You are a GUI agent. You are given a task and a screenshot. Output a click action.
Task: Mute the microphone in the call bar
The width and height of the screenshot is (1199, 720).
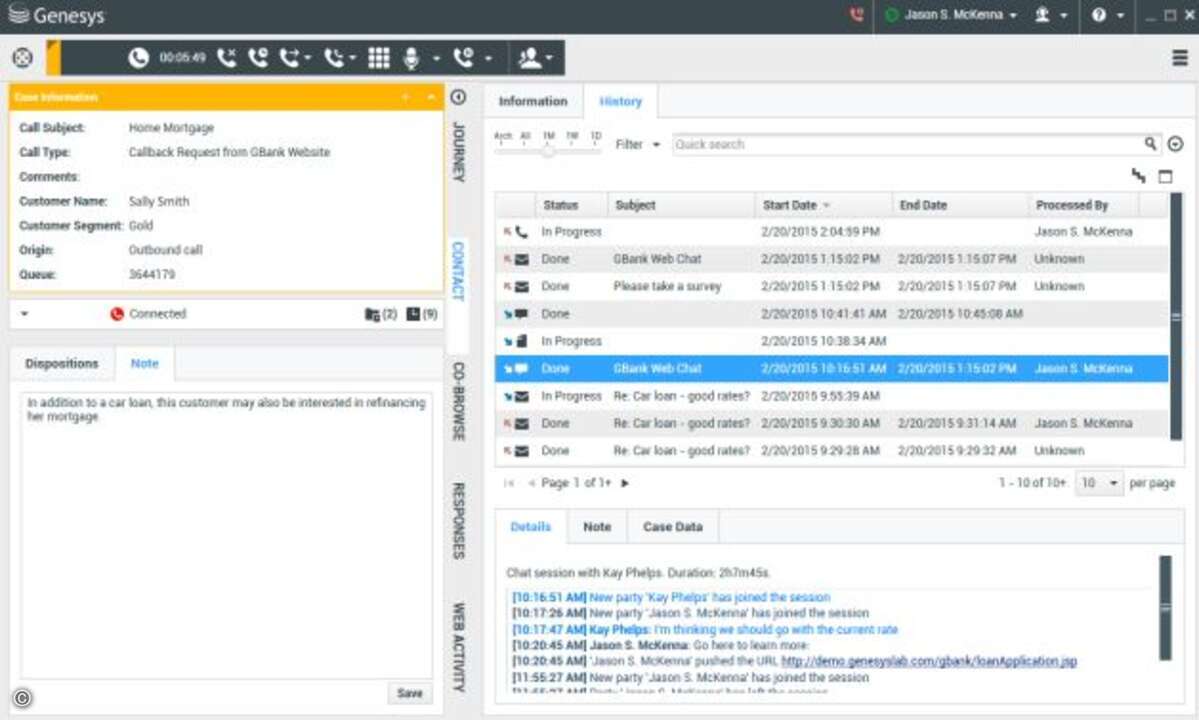(x=410, y=58)
